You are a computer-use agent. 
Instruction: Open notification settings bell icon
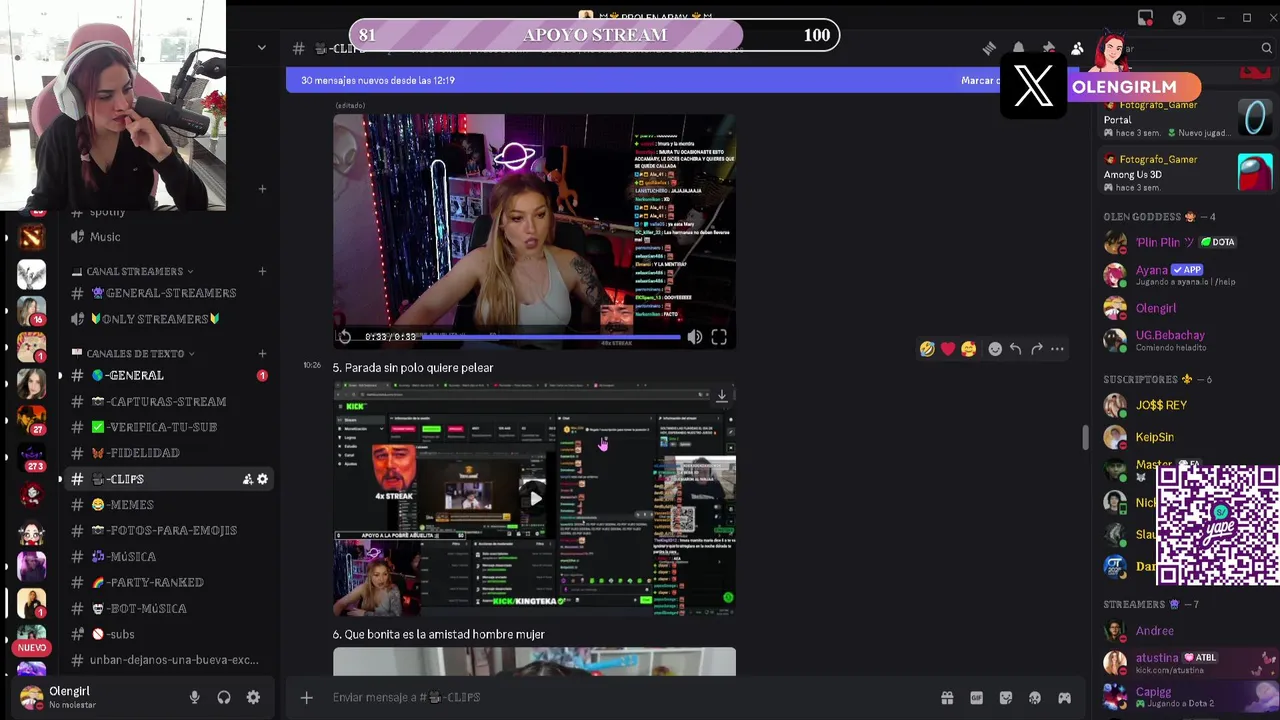pyautogui.click(x=1018, y=48)
